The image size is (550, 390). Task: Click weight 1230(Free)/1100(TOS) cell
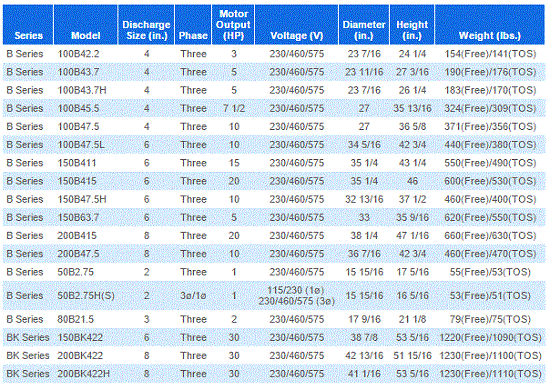point(490,356)
